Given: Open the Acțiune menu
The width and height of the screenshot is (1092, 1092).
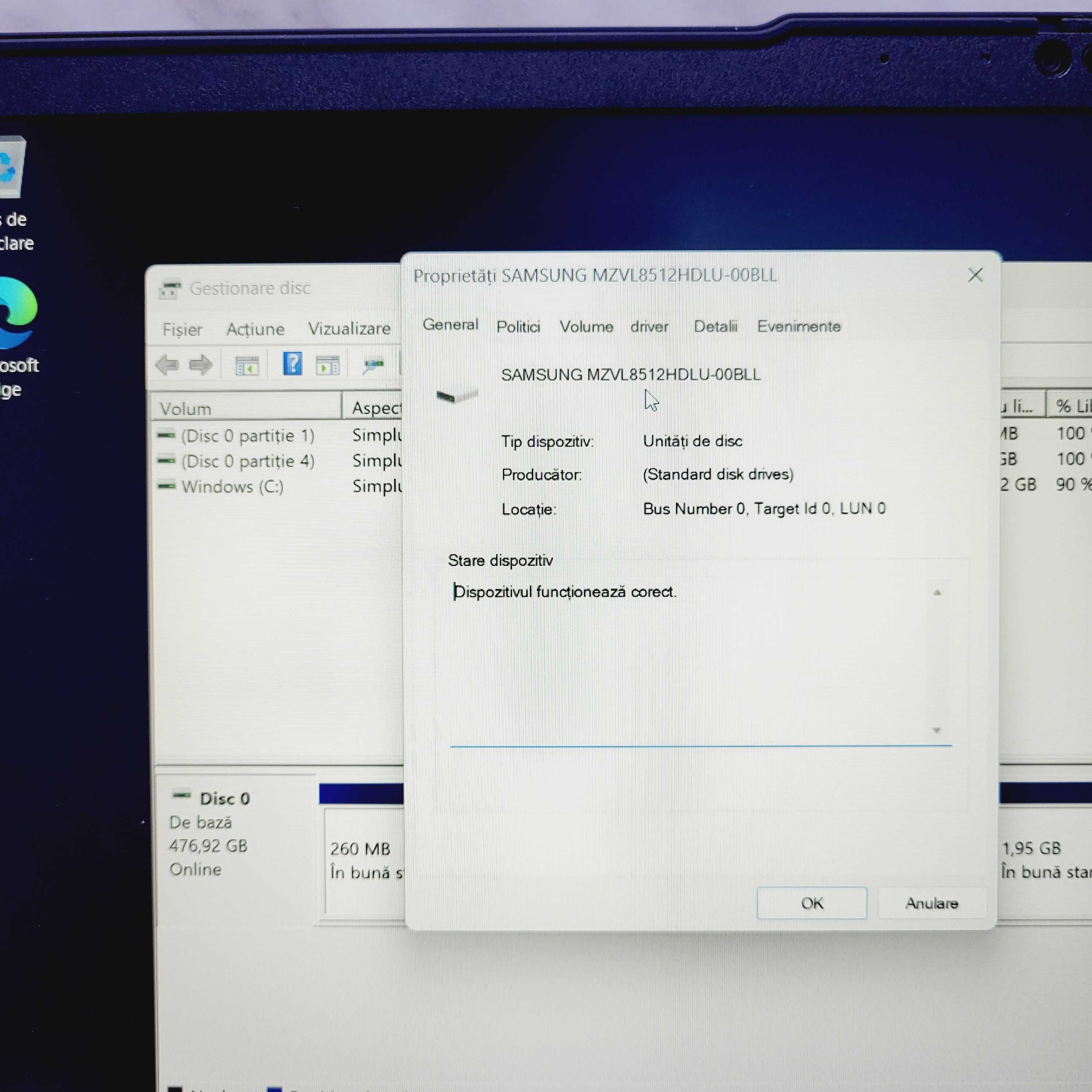Looking at the screenshot, I should coord(255,329).
